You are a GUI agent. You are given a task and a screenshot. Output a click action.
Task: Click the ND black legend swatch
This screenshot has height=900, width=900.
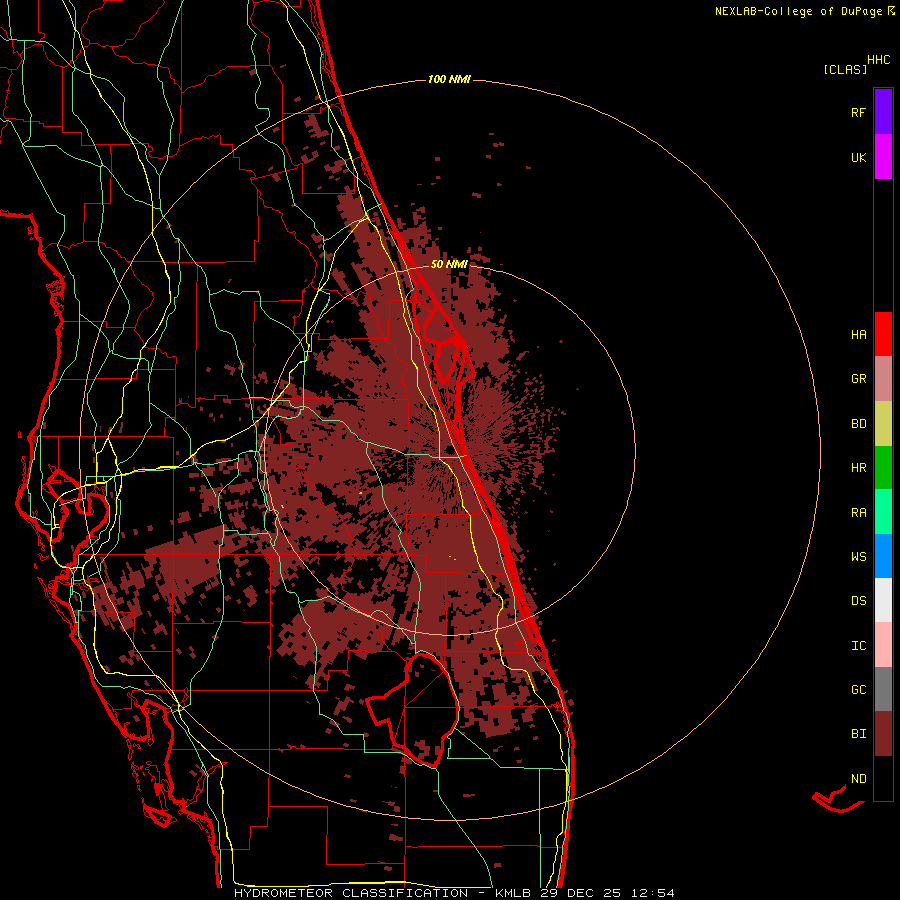point(883,778)
